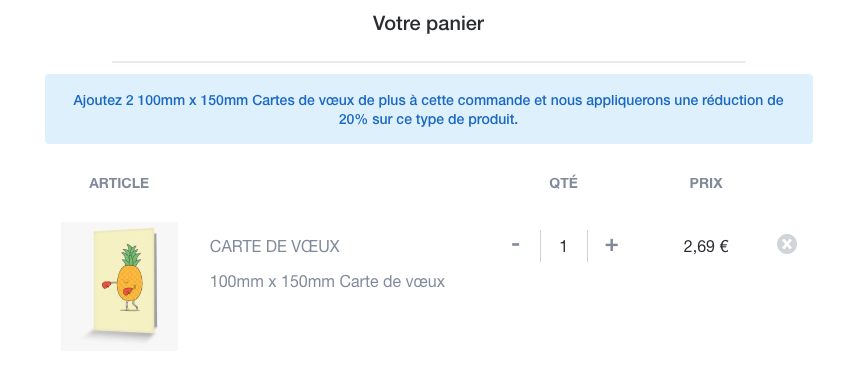Click the divider line below Votre panier
The width and height of the screenshot is (848, 373).
(428, 62)
